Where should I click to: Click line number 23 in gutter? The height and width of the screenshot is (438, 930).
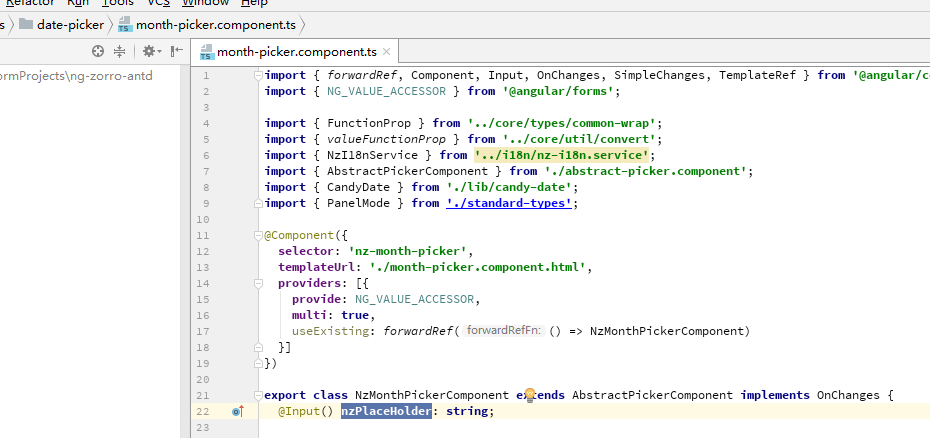point(203,427)
